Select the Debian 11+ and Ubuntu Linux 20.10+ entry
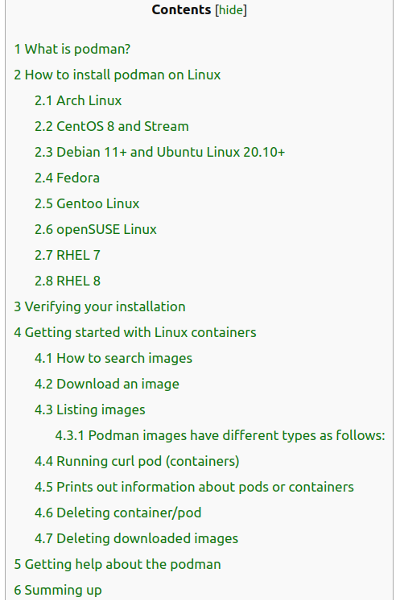This screenshot has width=400, height=600. (160, 152)
